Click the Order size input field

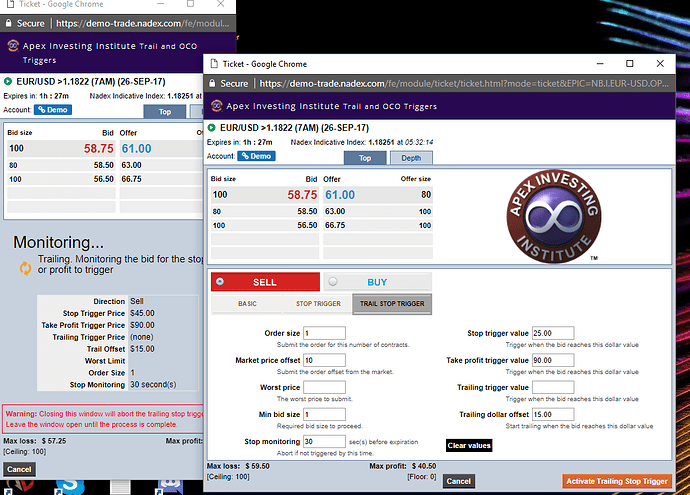click(324, 333)
